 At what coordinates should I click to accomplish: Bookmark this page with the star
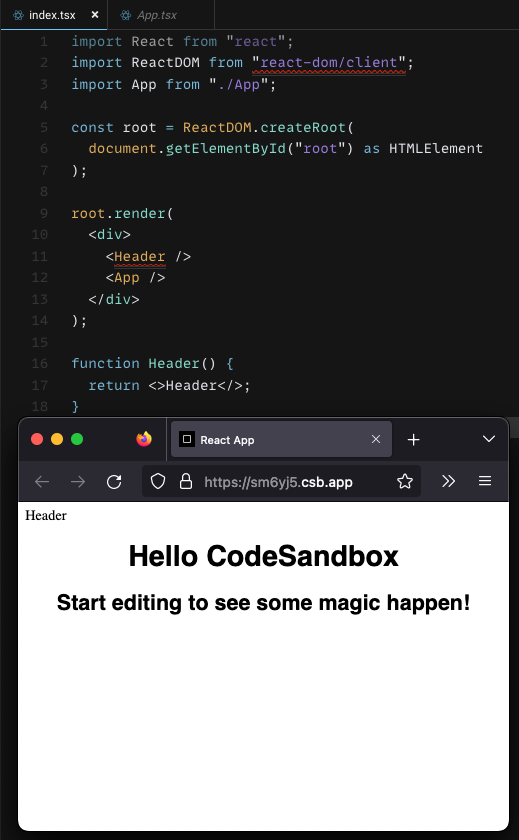point(405,482)
